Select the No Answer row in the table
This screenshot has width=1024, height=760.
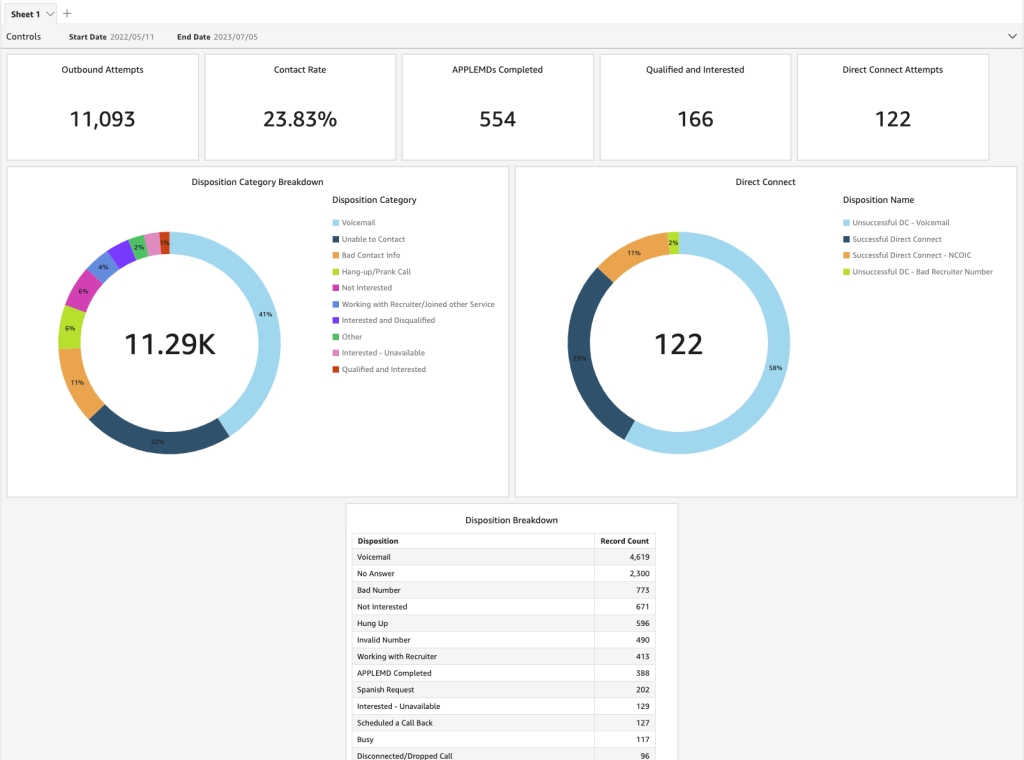click(x=450, y=573)
